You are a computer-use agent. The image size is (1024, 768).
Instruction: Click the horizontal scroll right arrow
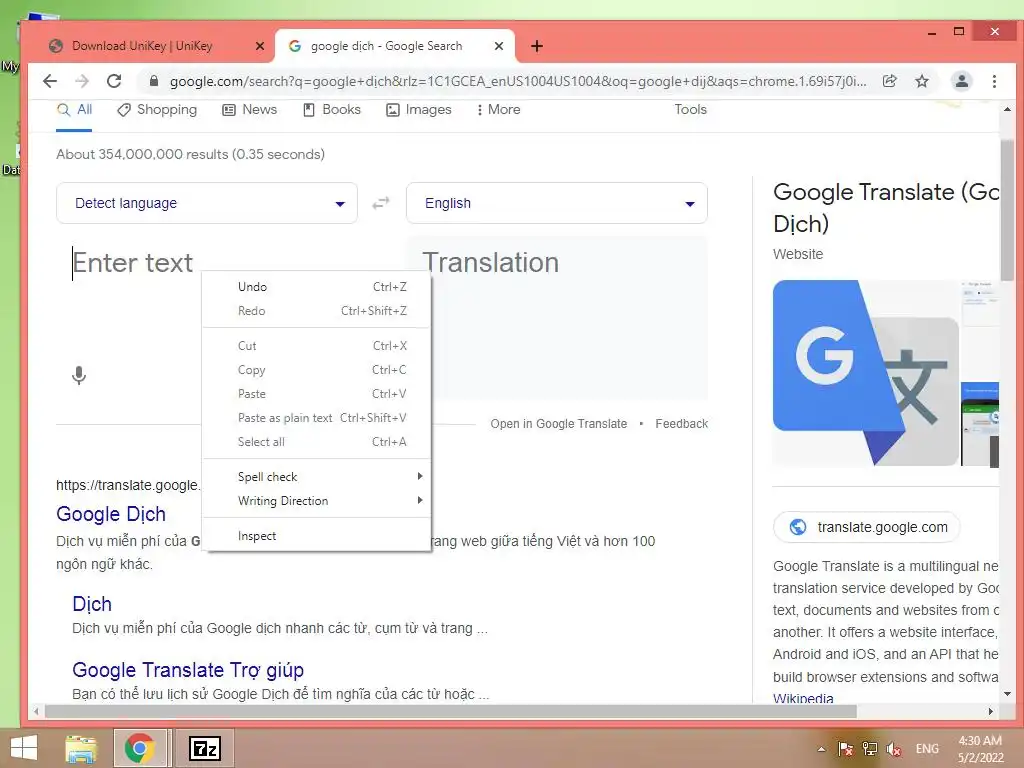(x=991, y=711)
